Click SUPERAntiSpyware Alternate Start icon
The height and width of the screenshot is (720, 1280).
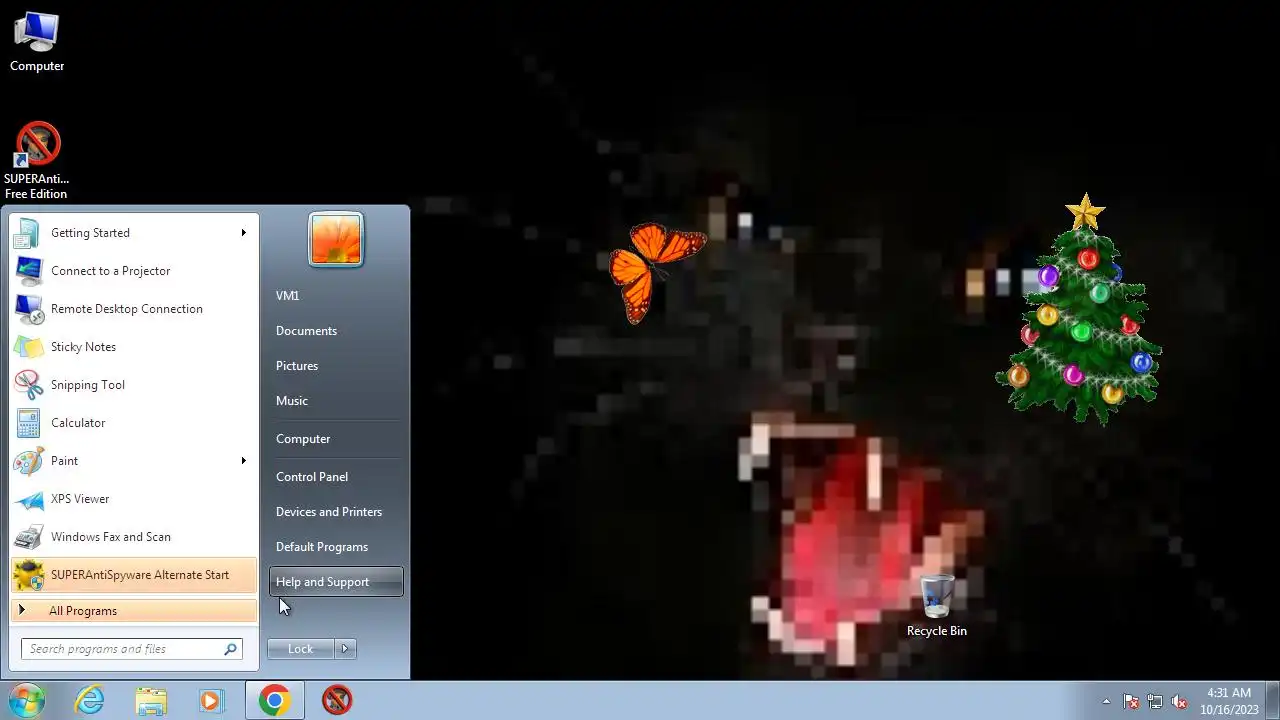[x=28, y=575]
